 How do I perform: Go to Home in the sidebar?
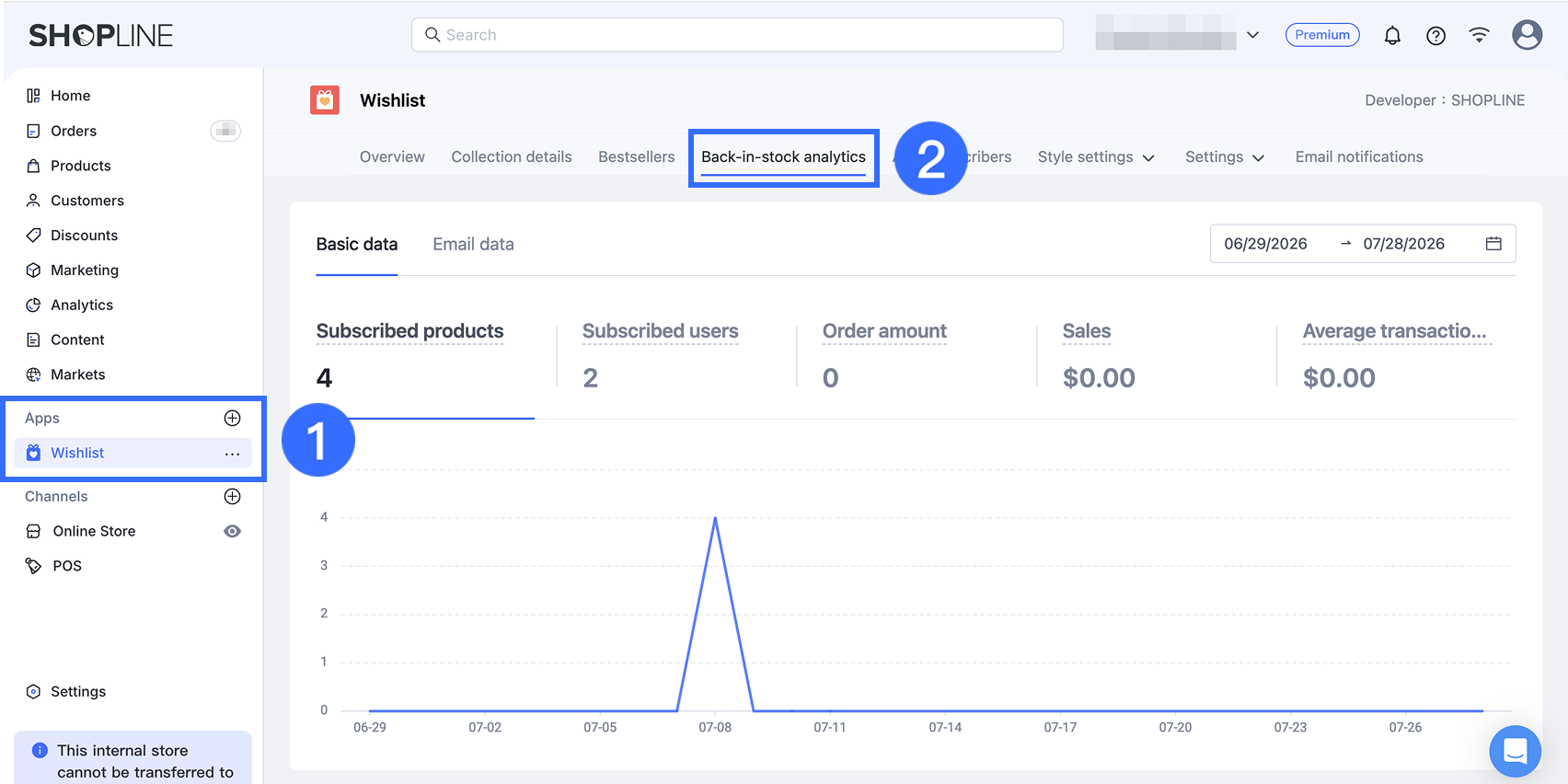71,96
